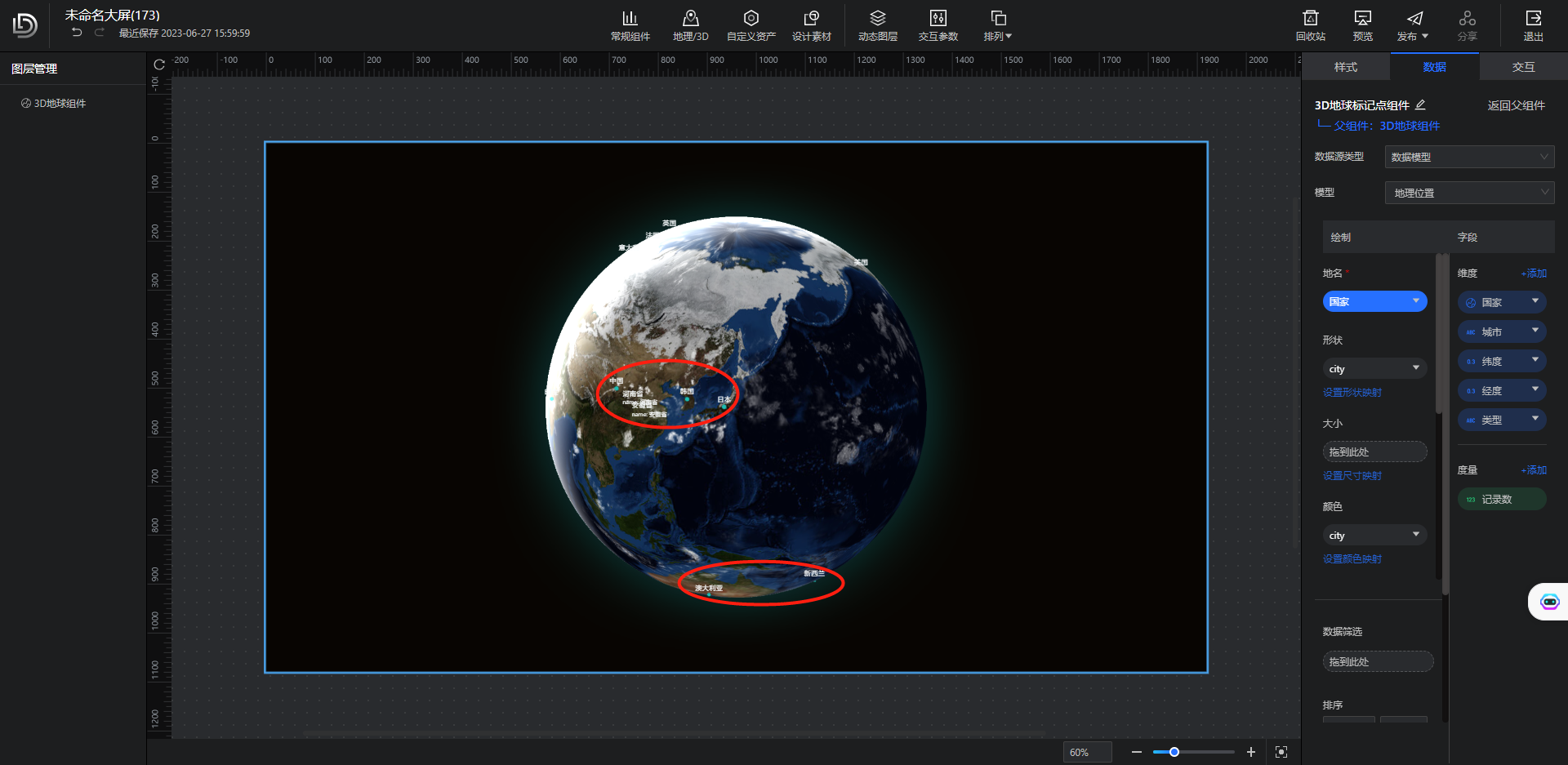Click the zoom slider handle
This screenshot has height=765, width=1568.
pyautogui.click(x=1174, y=752)
